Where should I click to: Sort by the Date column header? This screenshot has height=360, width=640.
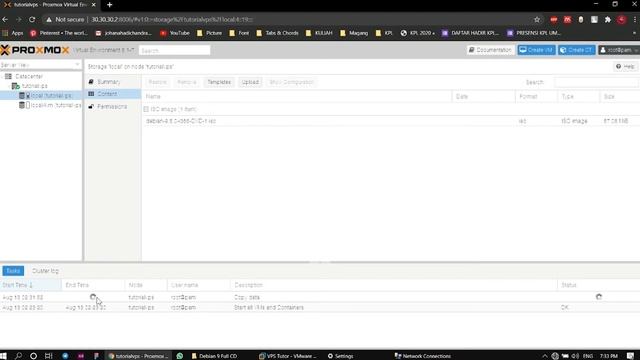click(x=483, y=96)
